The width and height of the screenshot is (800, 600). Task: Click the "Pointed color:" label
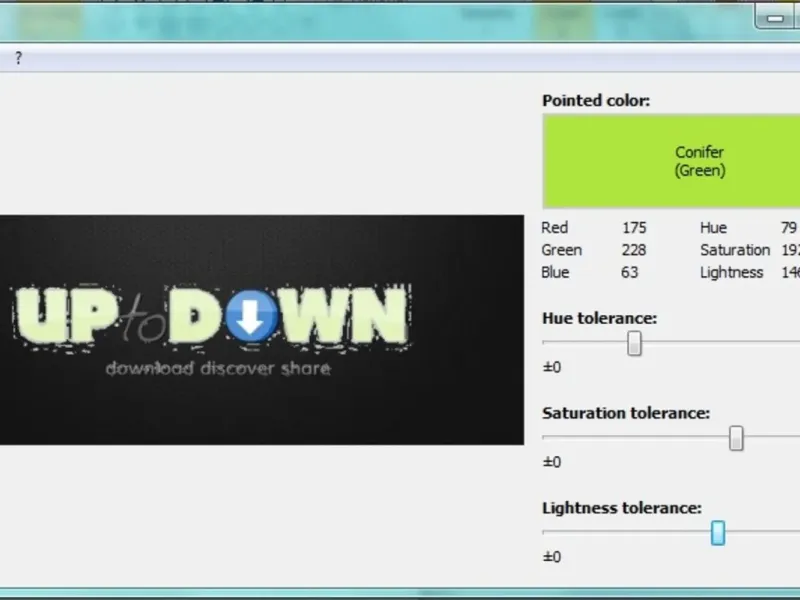coord(596,101)
